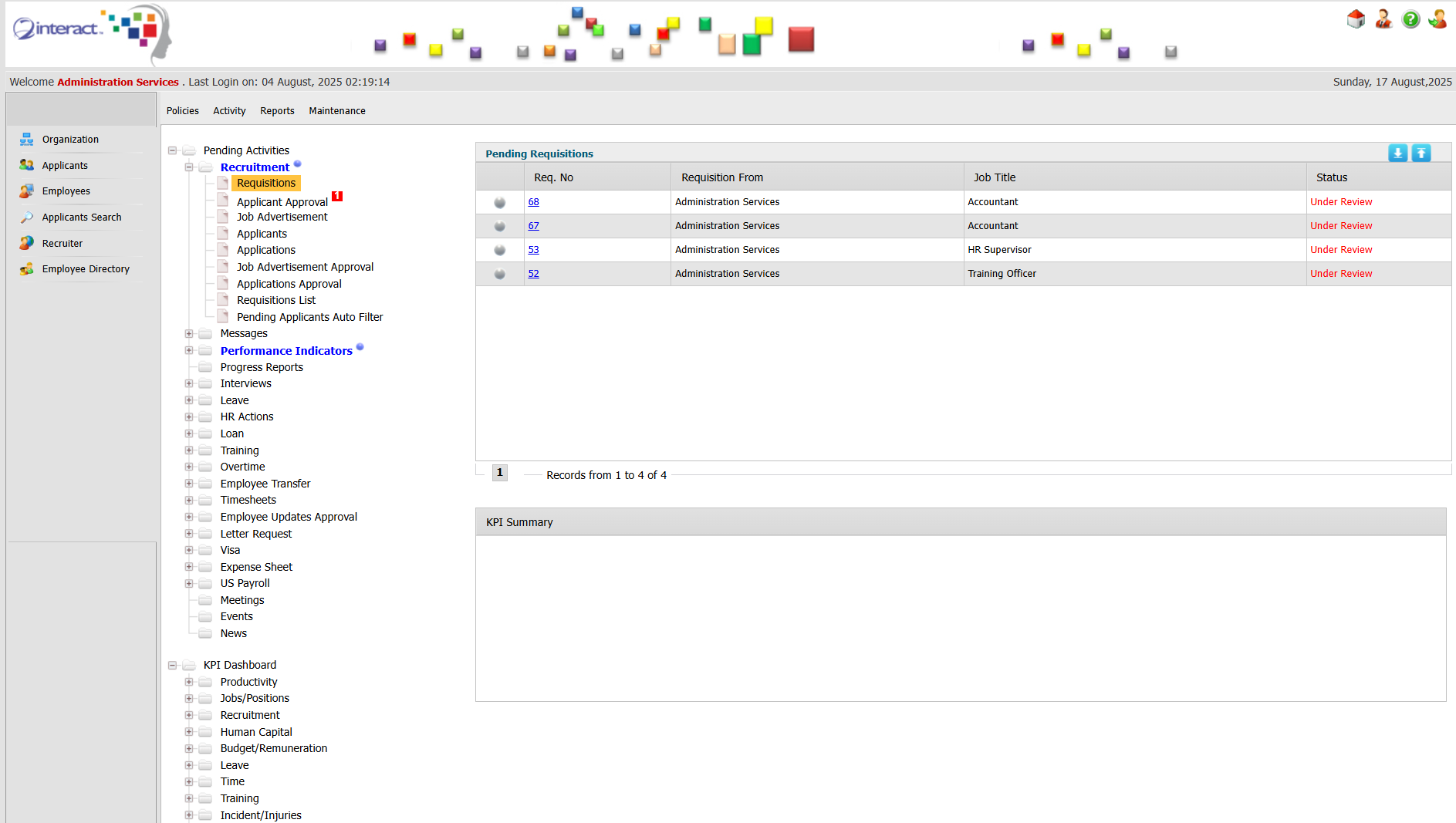Click the Requisitions document icon in tree
1456x823 pixels.
(223, 183)
